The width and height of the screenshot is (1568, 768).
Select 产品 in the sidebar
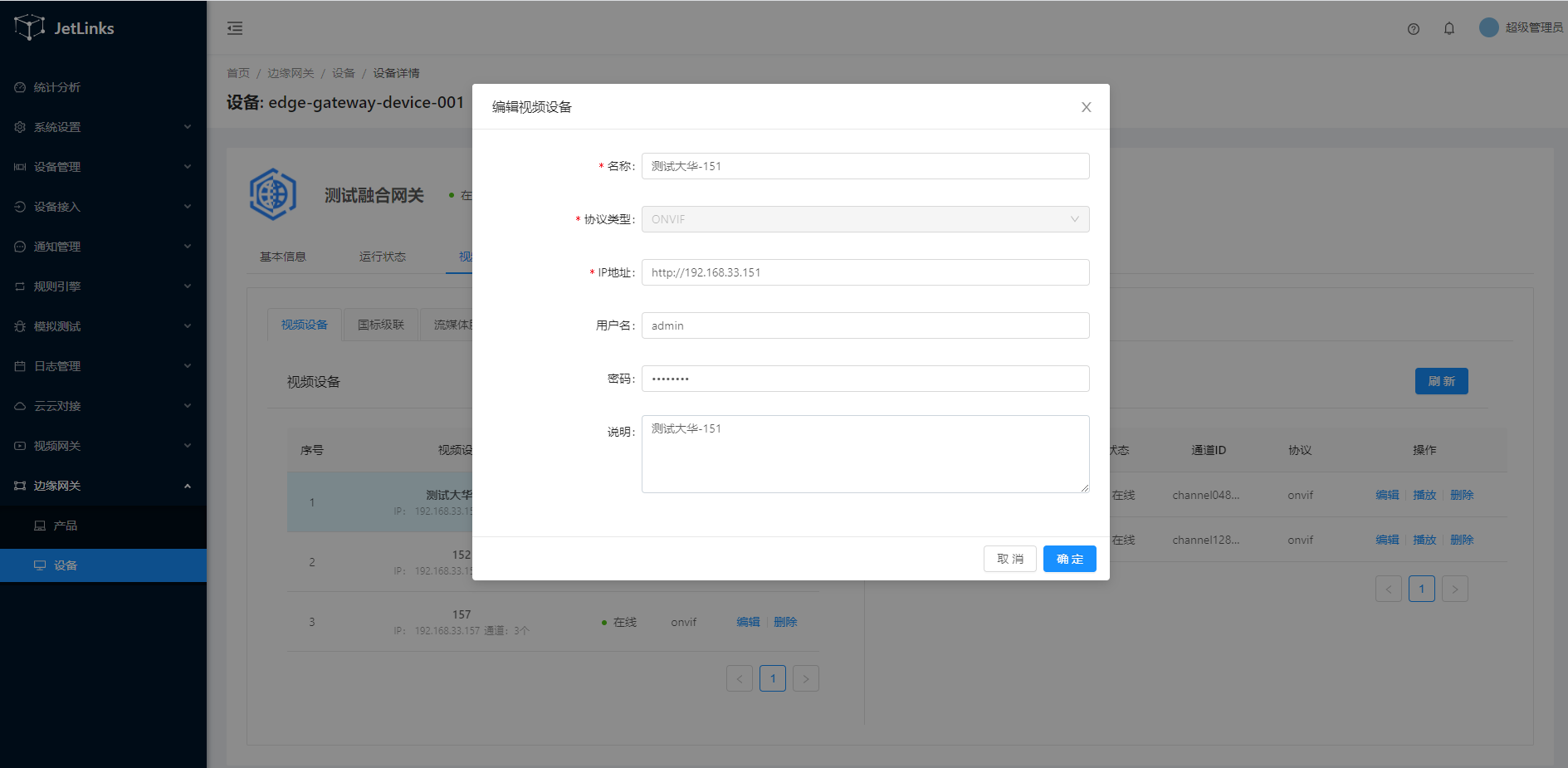65,526
